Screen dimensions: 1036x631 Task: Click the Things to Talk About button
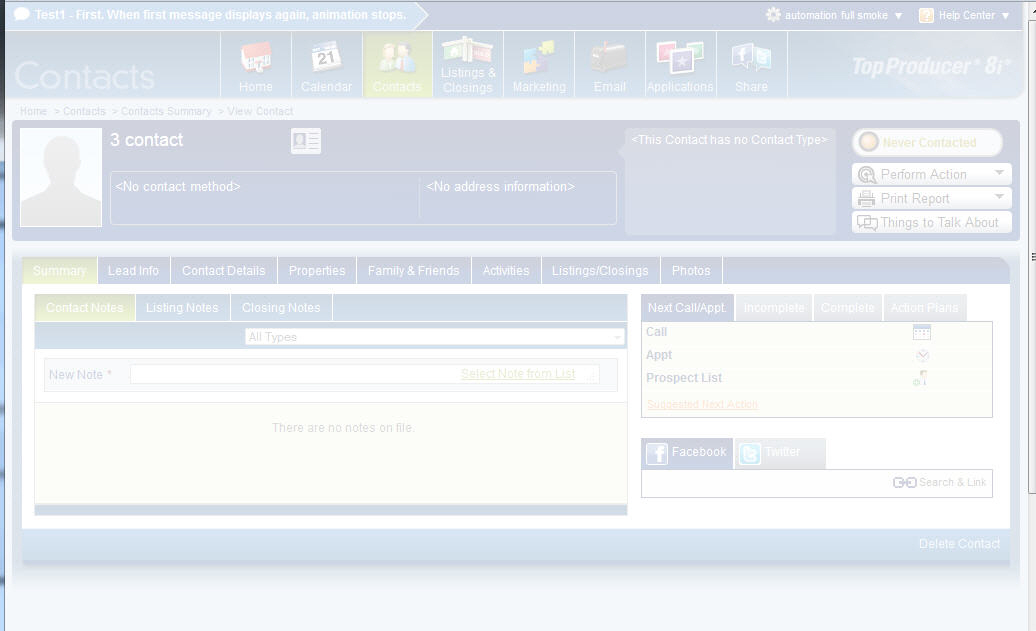930,223
